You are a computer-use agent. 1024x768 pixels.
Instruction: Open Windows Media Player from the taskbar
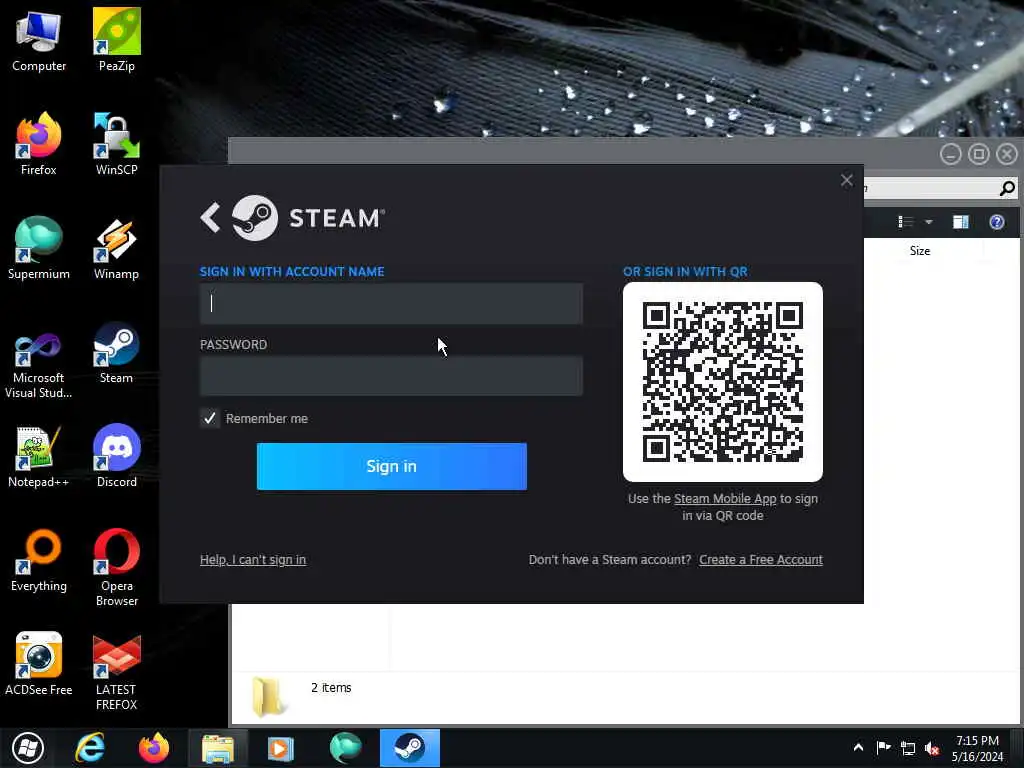click(281, 748)
